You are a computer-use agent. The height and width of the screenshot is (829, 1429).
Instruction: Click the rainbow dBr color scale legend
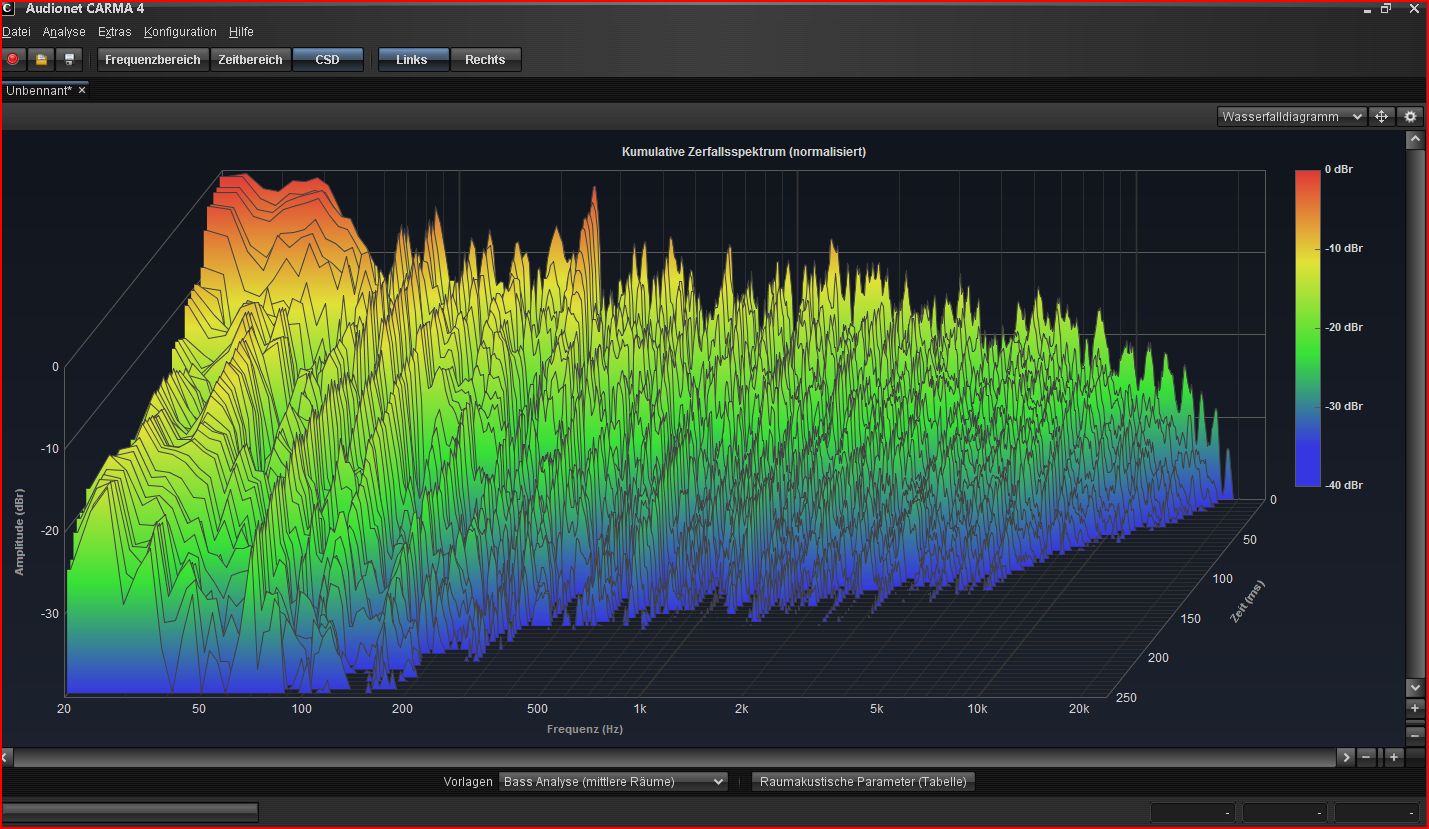(x=1307, y=327)
